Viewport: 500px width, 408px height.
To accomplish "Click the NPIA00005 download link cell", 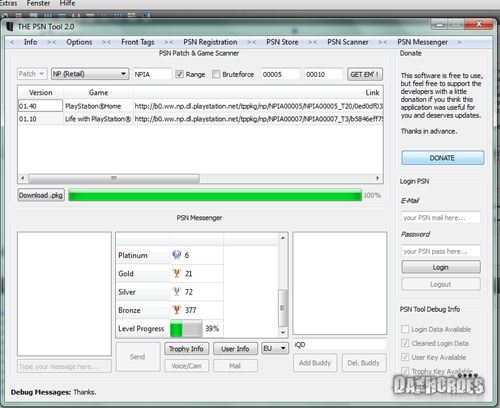I will click(258, 106).
